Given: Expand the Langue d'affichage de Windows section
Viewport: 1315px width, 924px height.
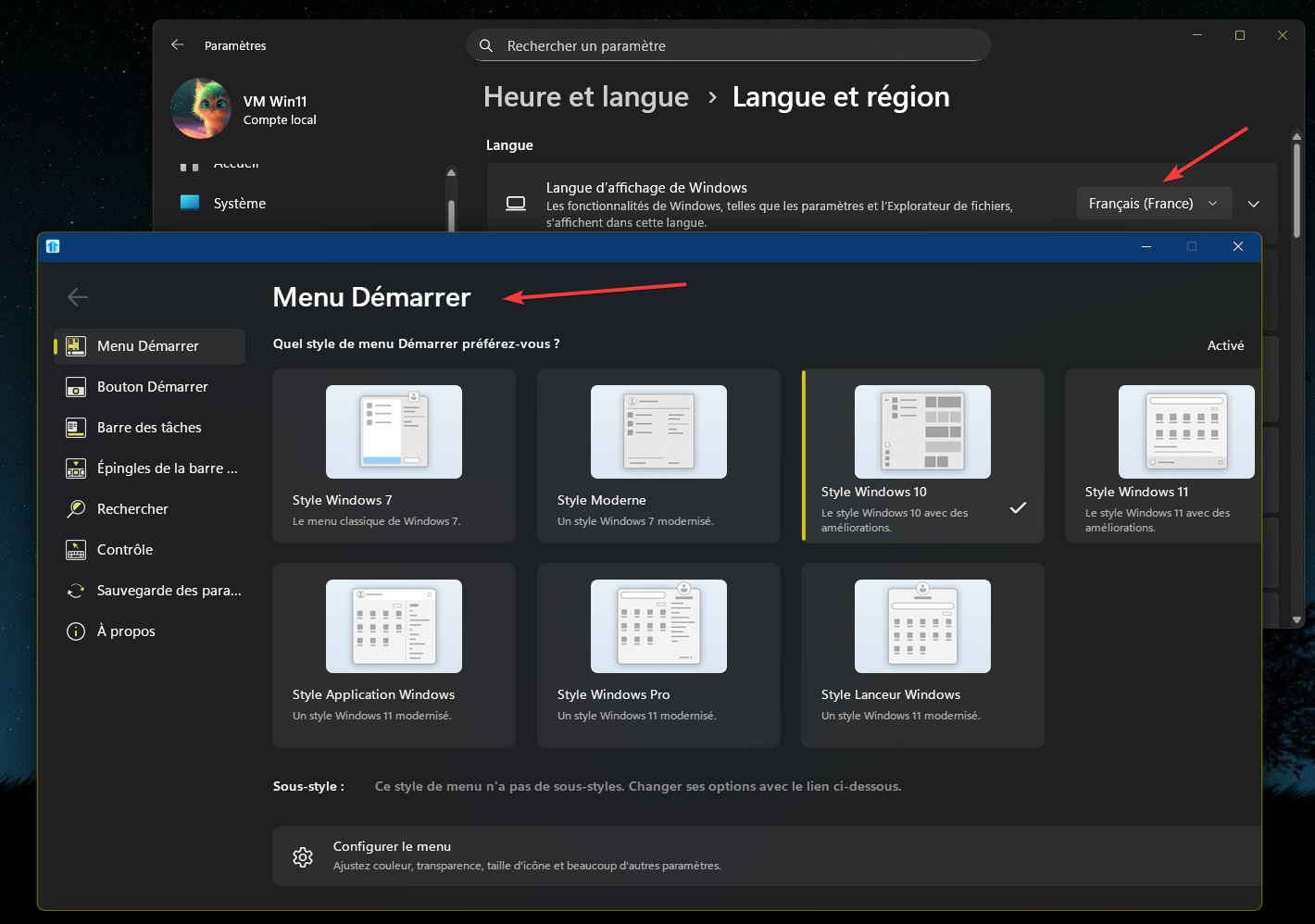Looking at the screenshot, I should pos(1254,204).
